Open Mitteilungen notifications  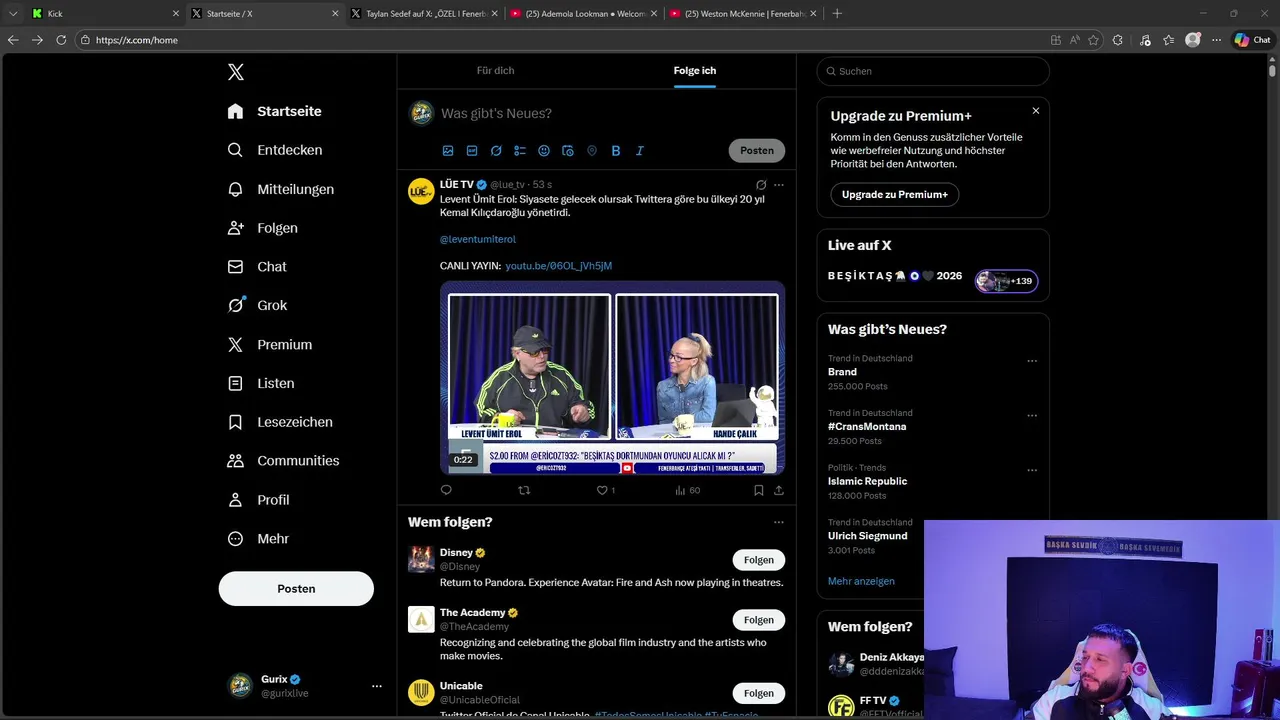[281, 189]
